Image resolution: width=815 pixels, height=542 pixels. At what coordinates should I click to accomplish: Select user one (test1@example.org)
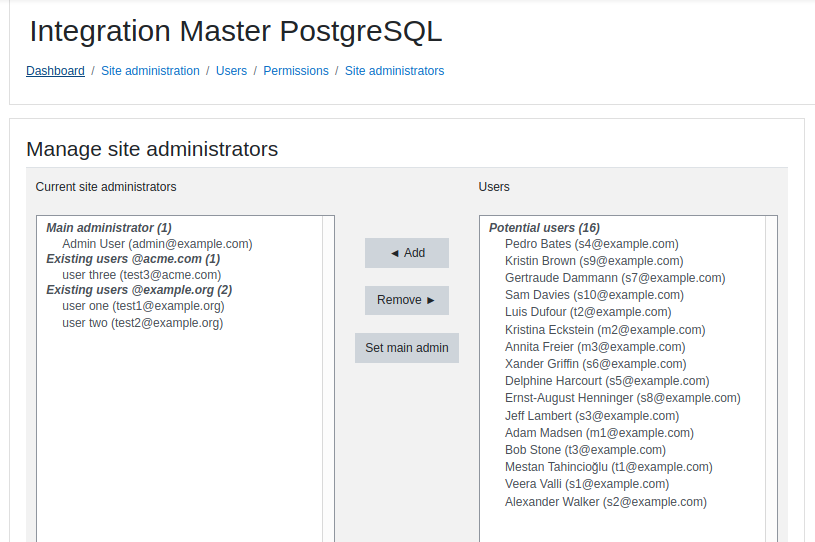tap(143, 306)
